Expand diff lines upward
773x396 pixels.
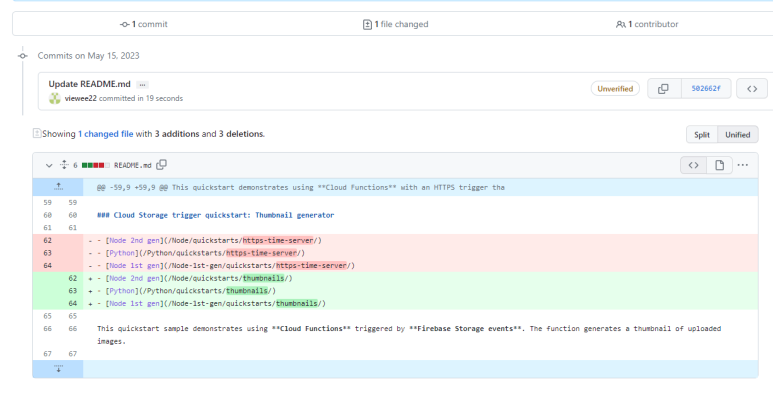tap(58, 187)
